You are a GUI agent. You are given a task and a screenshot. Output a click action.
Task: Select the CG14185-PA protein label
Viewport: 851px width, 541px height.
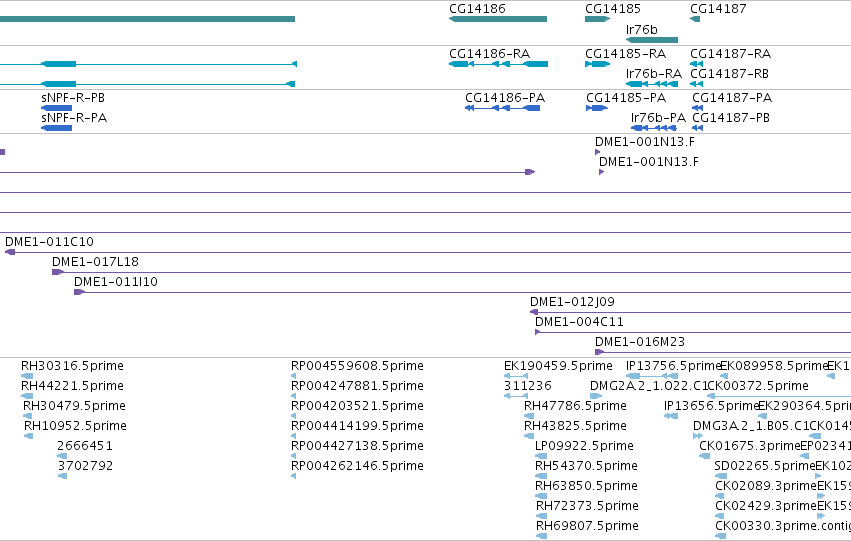click(626, 98)
